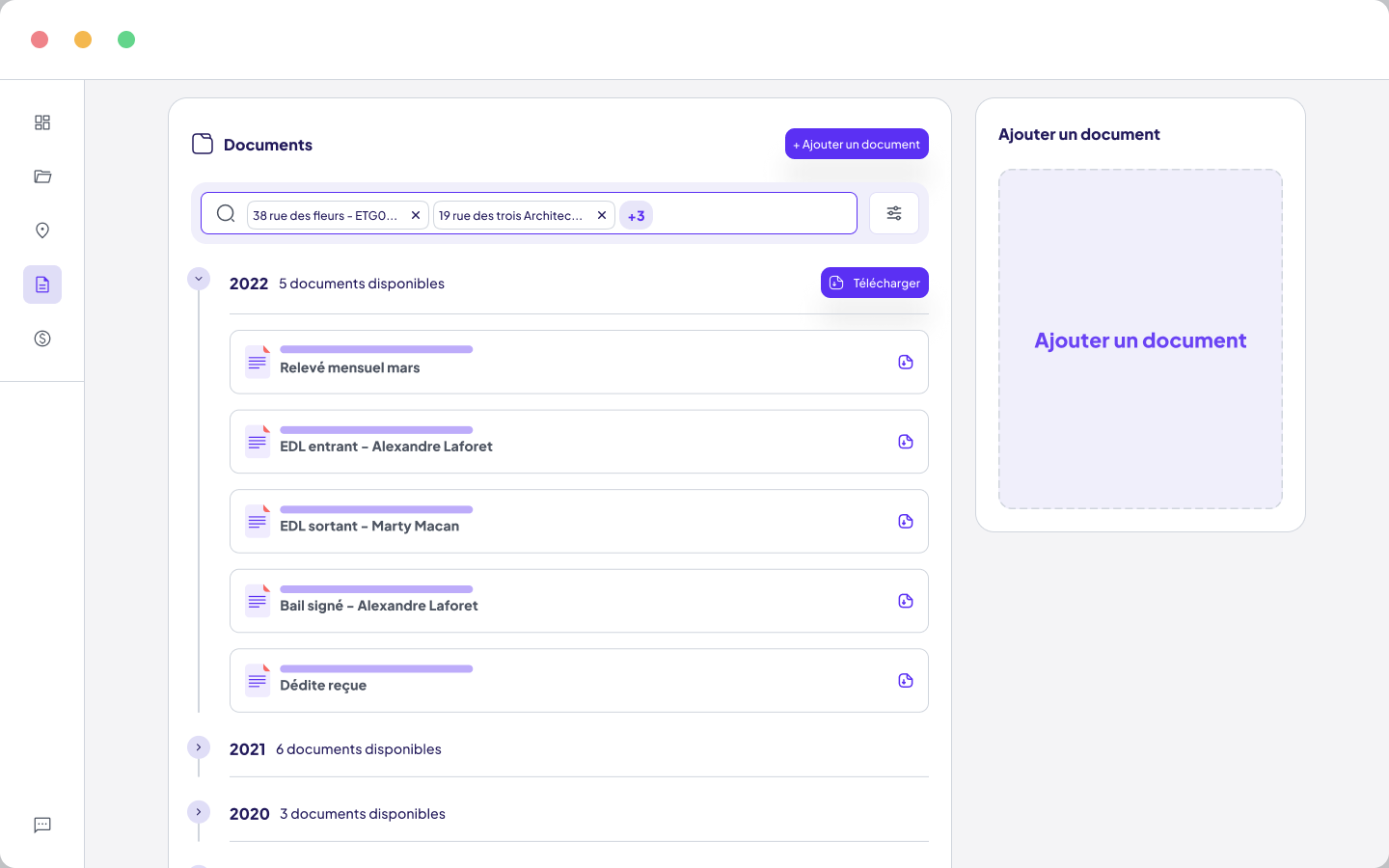Viewport: 1389px width, 868px height.
Task: Open the location pin icon in sidebar
Action: 42,231
